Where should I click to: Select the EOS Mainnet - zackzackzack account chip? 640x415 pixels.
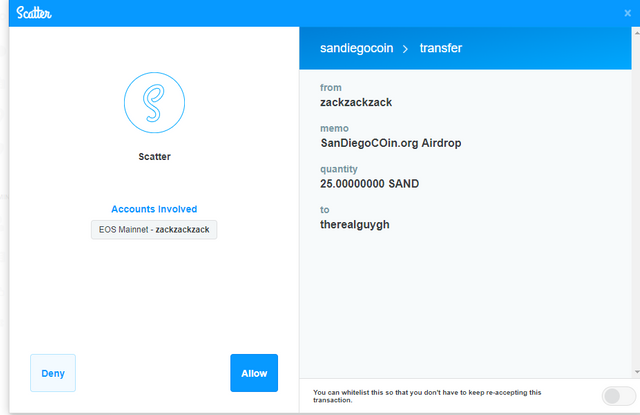pyautogui.click(x=154, y=230)
